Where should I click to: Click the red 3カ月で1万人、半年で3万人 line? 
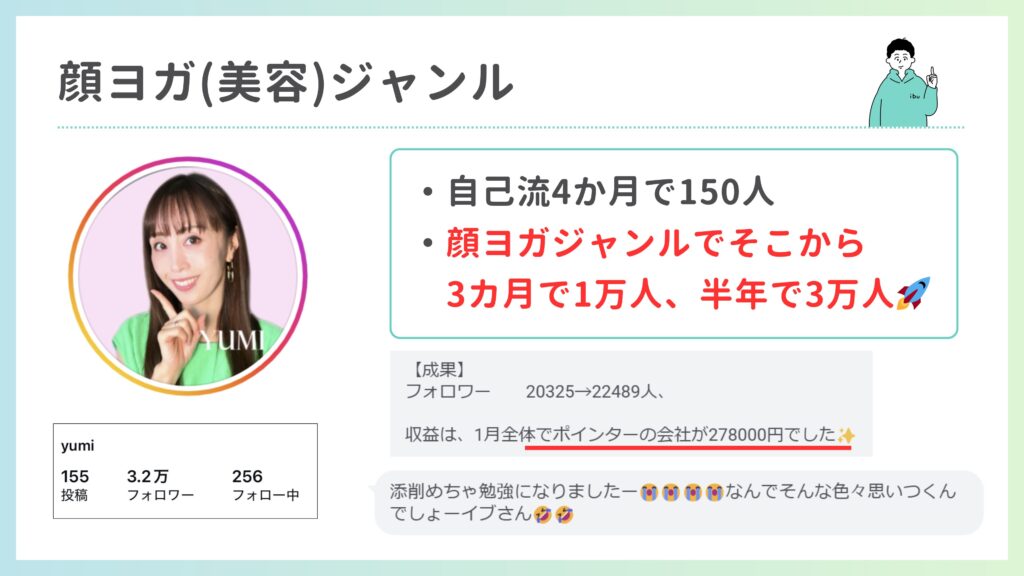pyautogui.click(x=669, y=294)
